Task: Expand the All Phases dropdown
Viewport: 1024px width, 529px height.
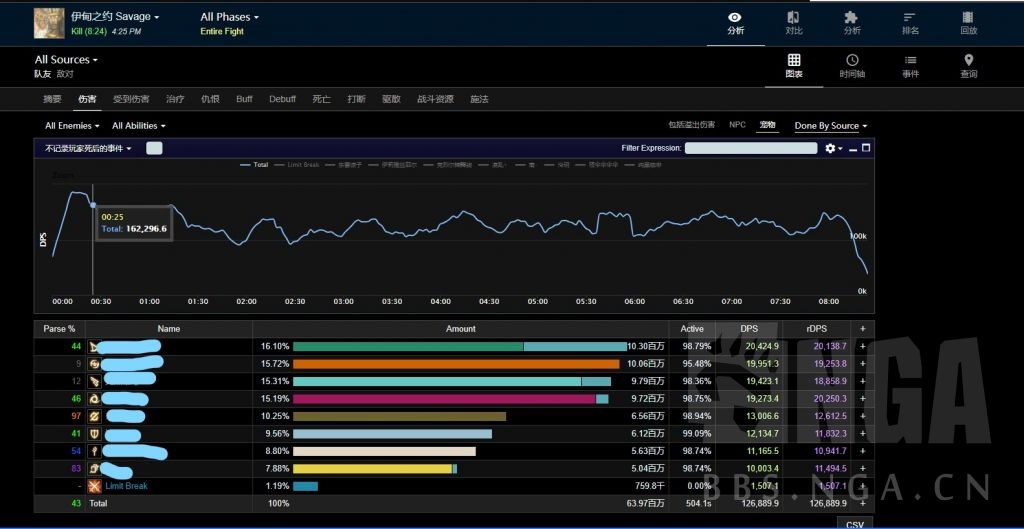Action: pos(229,17)
